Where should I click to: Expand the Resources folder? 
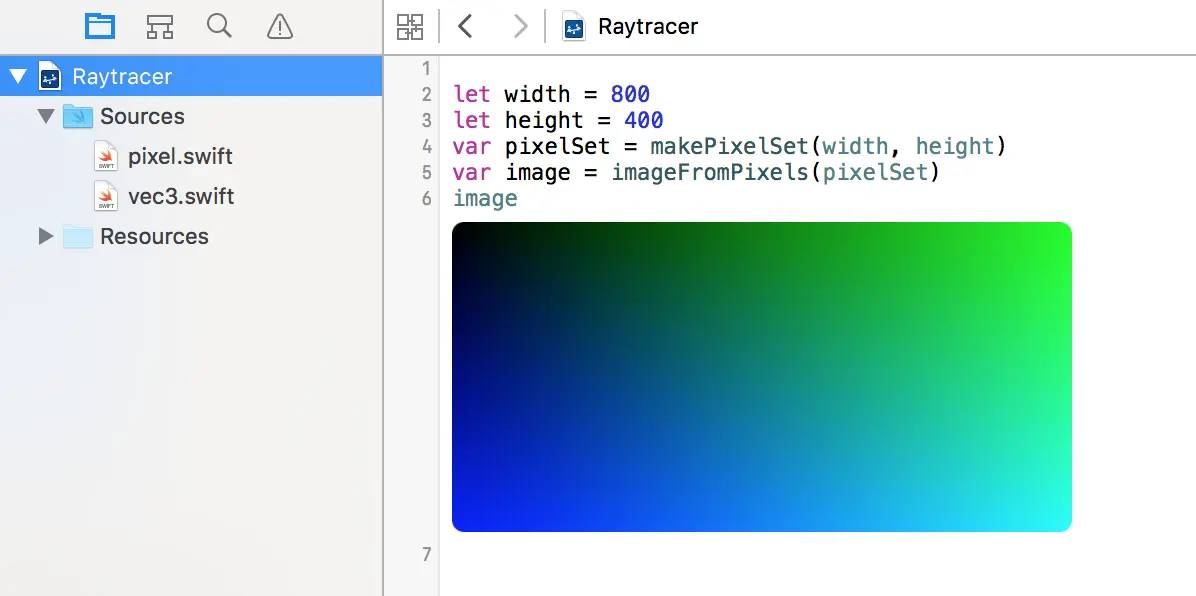pyautogui.click(x=45, y=236)
